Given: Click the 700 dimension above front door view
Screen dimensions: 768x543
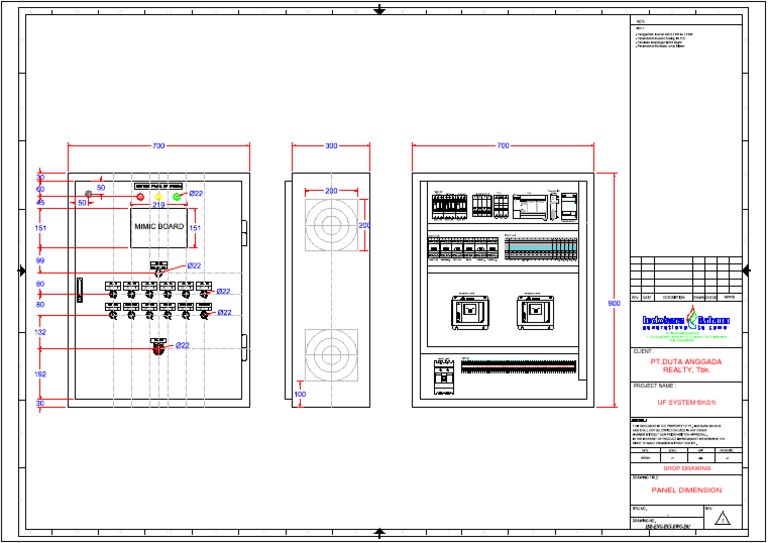Looking at the screenshot, I should point(159,146).
